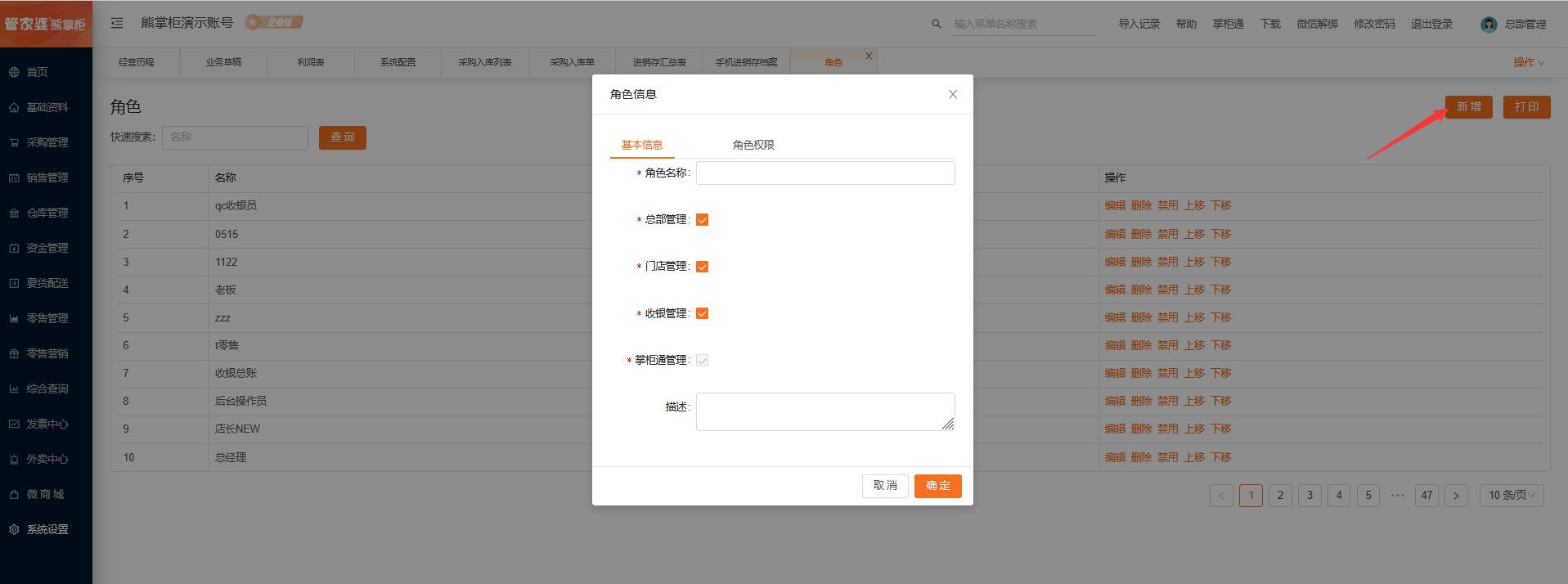
Task: Open 零售管理 sidebar menu
Action: pyautogui.click(x=46, y=318)
